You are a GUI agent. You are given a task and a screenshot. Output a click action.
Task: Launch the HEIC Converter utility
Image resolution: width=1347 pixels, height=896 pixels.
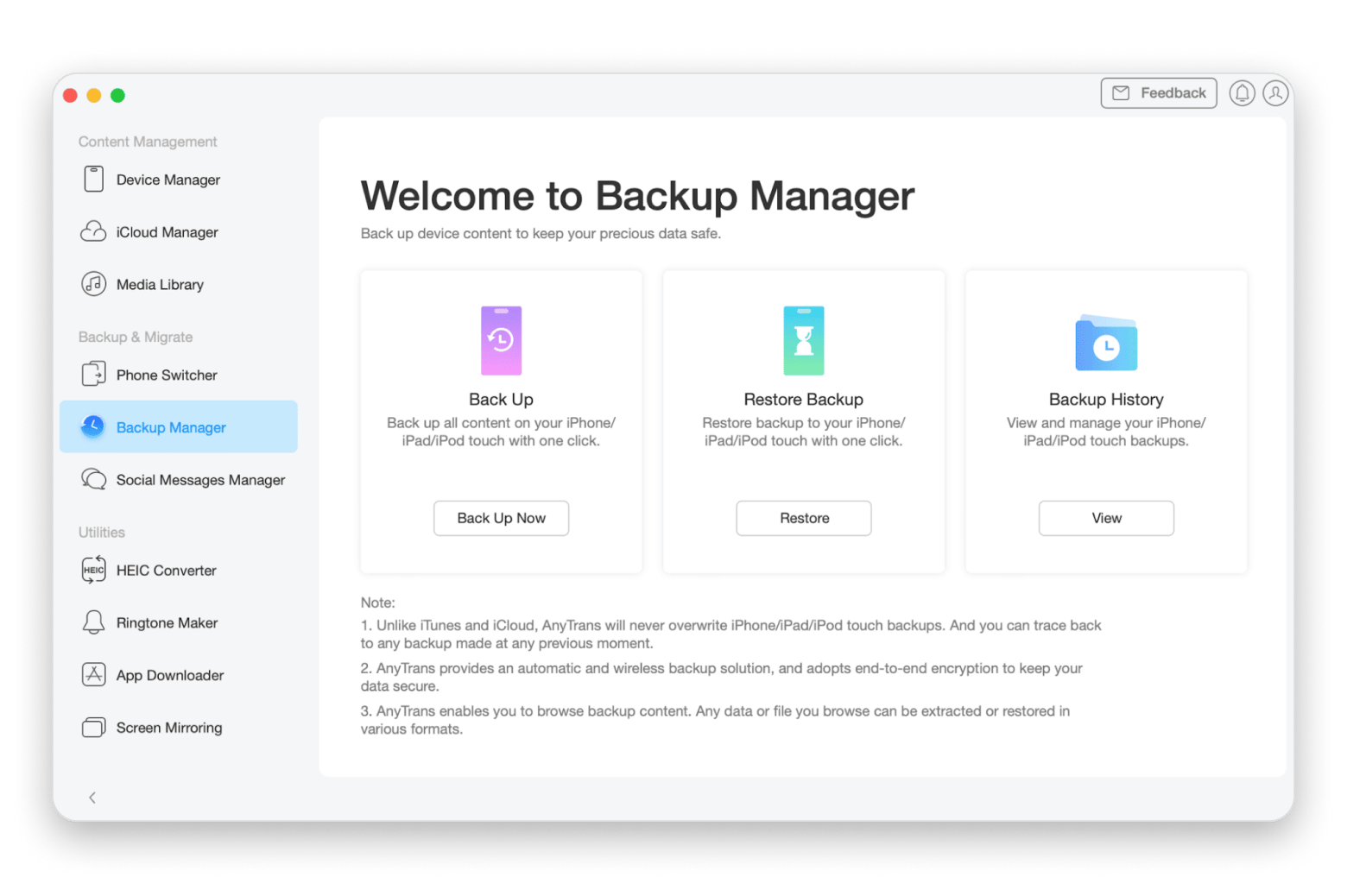click(179, 571)
